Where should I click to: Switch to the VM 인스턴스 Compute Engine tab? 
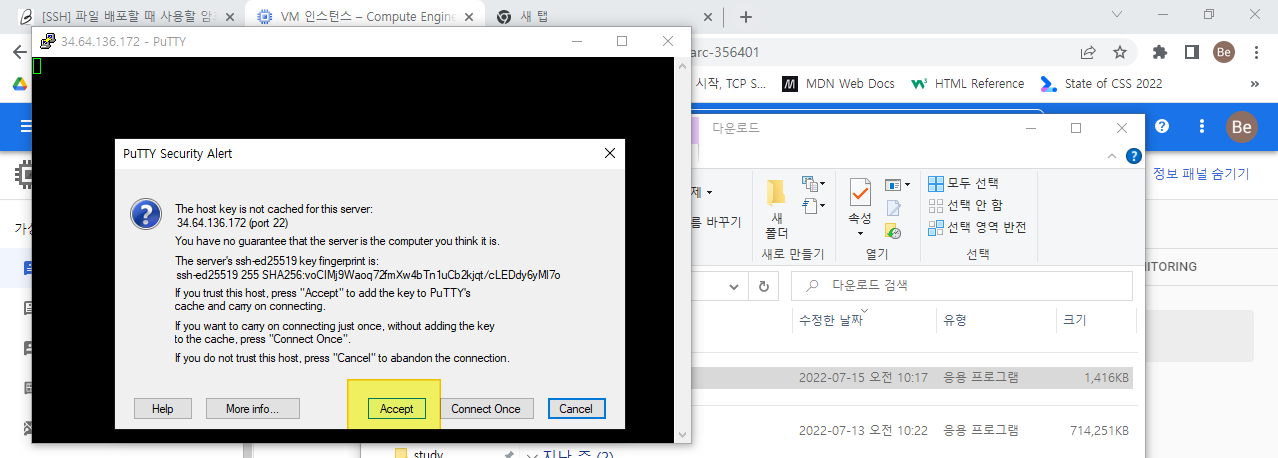click(363, 16)
